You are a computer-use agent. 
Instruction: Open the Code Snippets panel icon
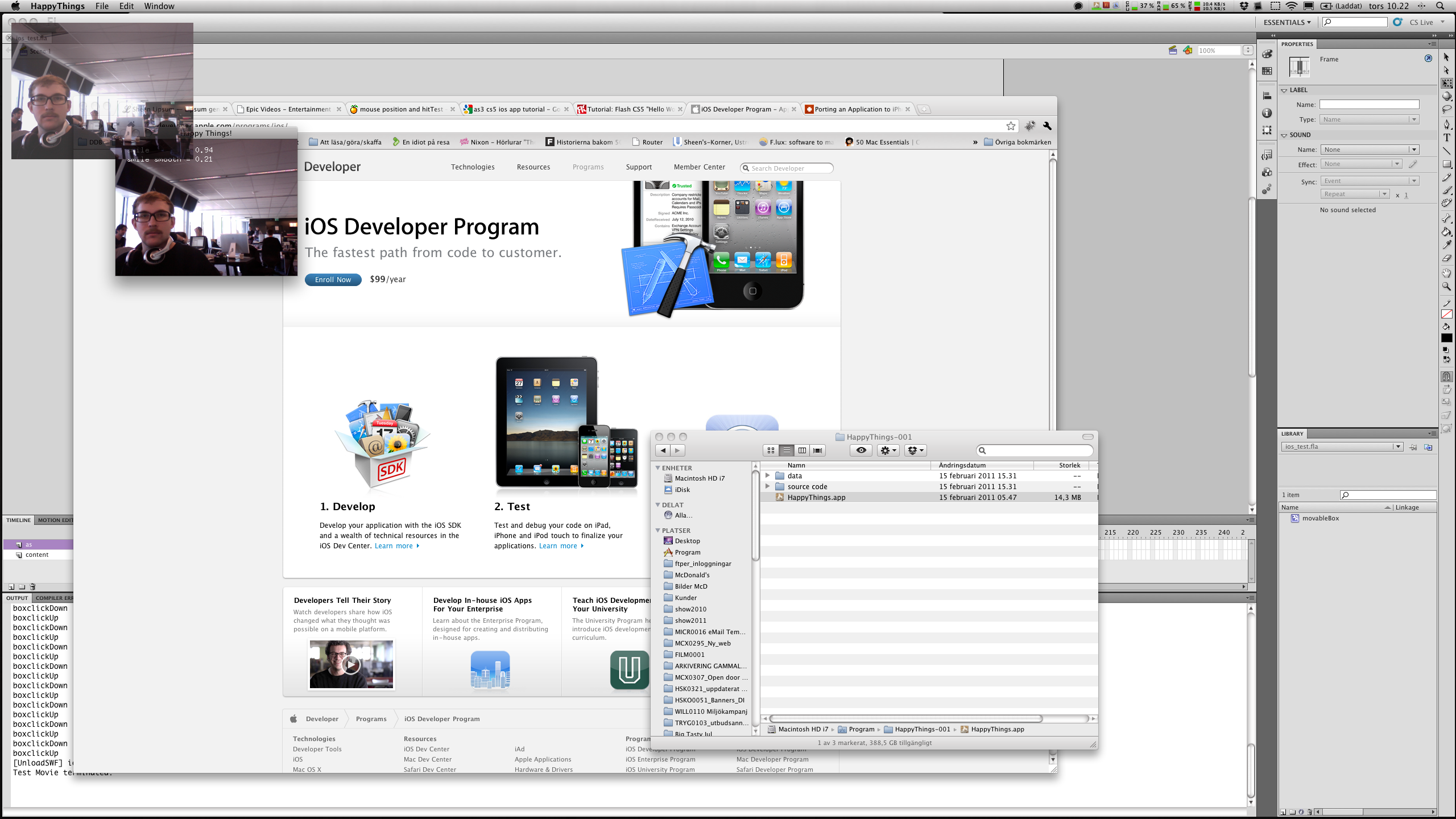1267,155
